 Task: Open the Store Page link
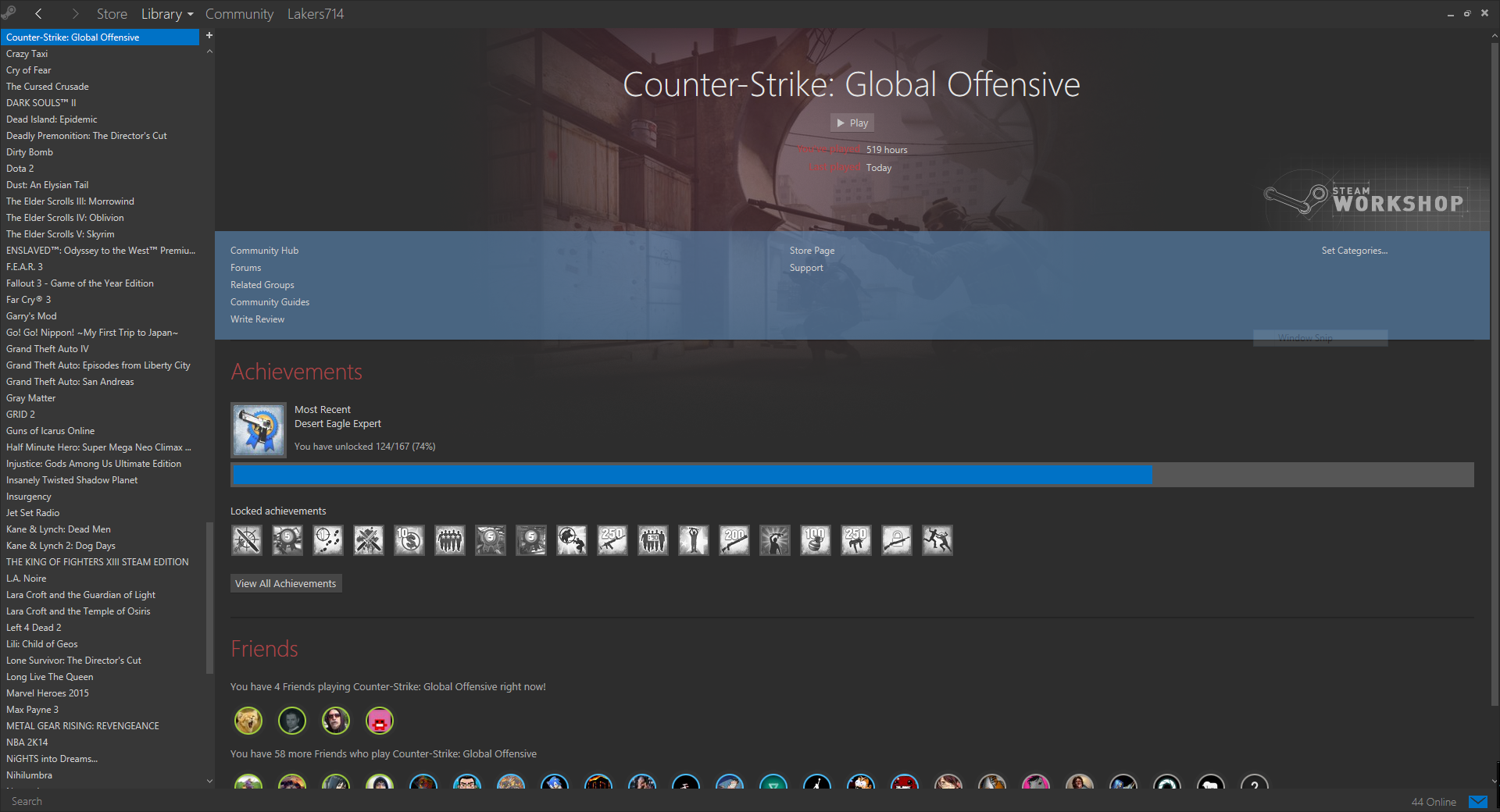click(x=812, y=251)
